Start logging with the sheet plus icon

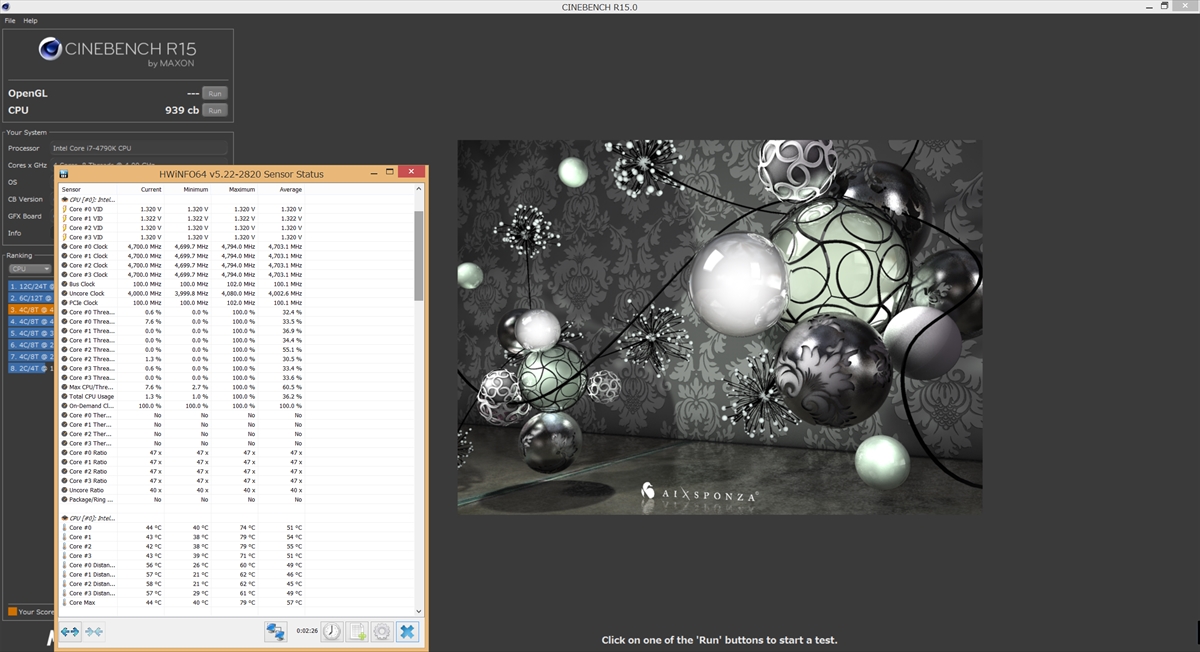click(357, 632)
